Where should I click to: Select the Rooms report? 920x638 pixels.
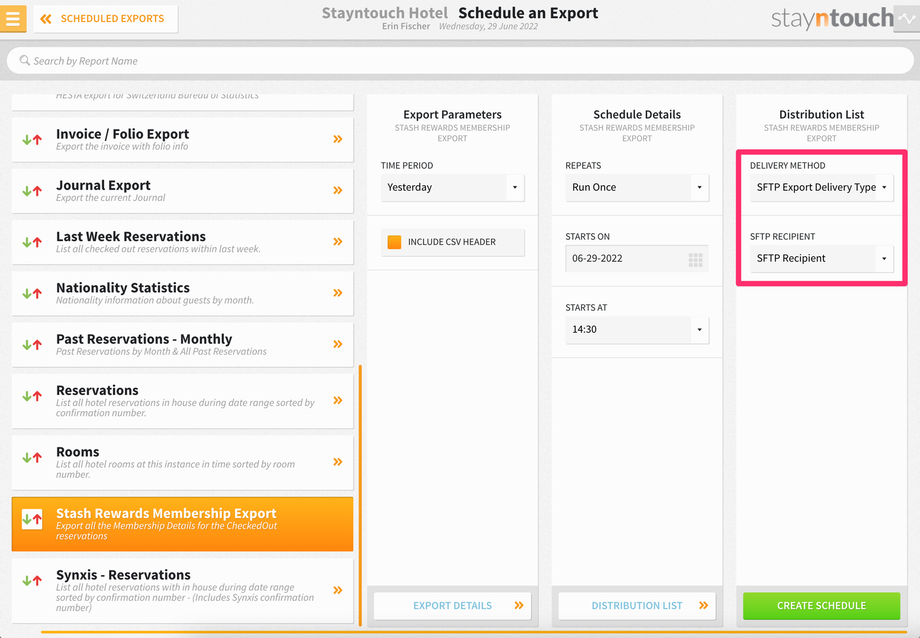pyautogui.click(x=182, y=463)
